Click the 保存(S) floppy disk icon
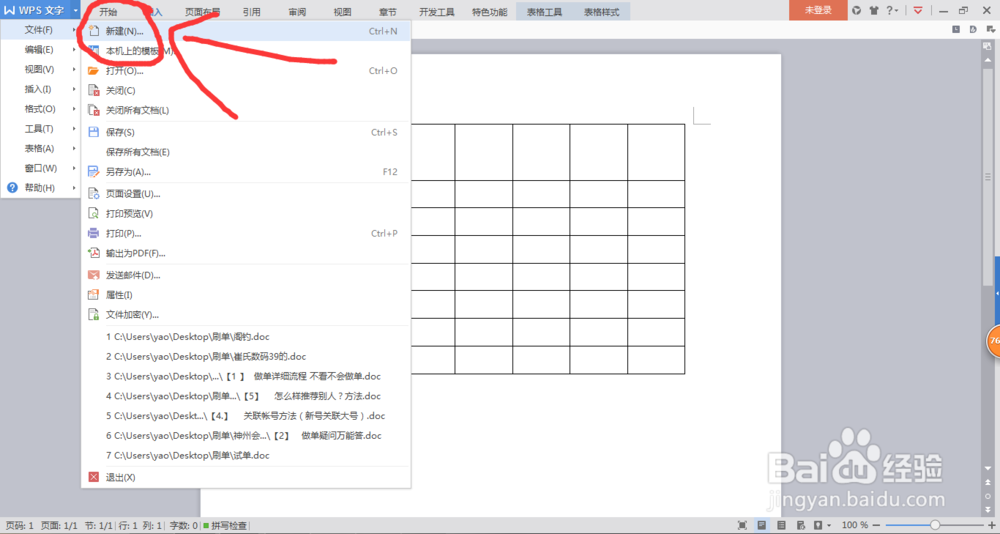This screenshot has width=1000, height=534. (94, 132)
